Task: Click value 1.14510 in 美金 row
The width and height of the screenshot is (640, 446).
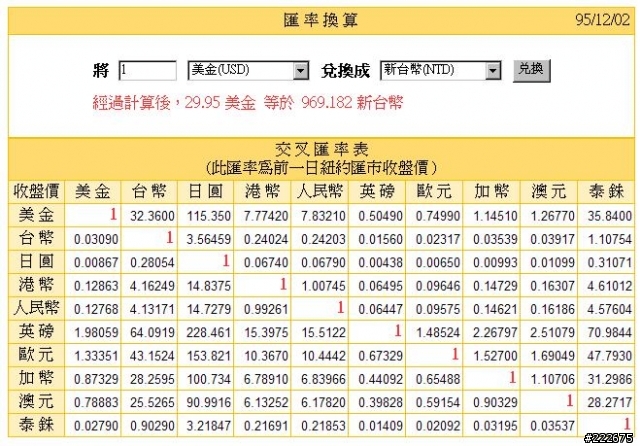Action: coord(495,216)
